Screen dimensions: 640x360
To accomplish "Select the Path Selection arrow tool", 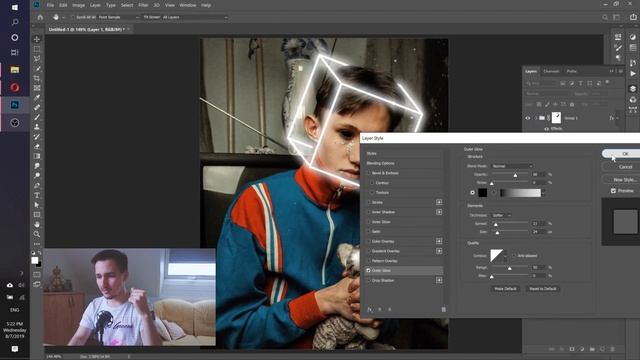I will (37, 205).
